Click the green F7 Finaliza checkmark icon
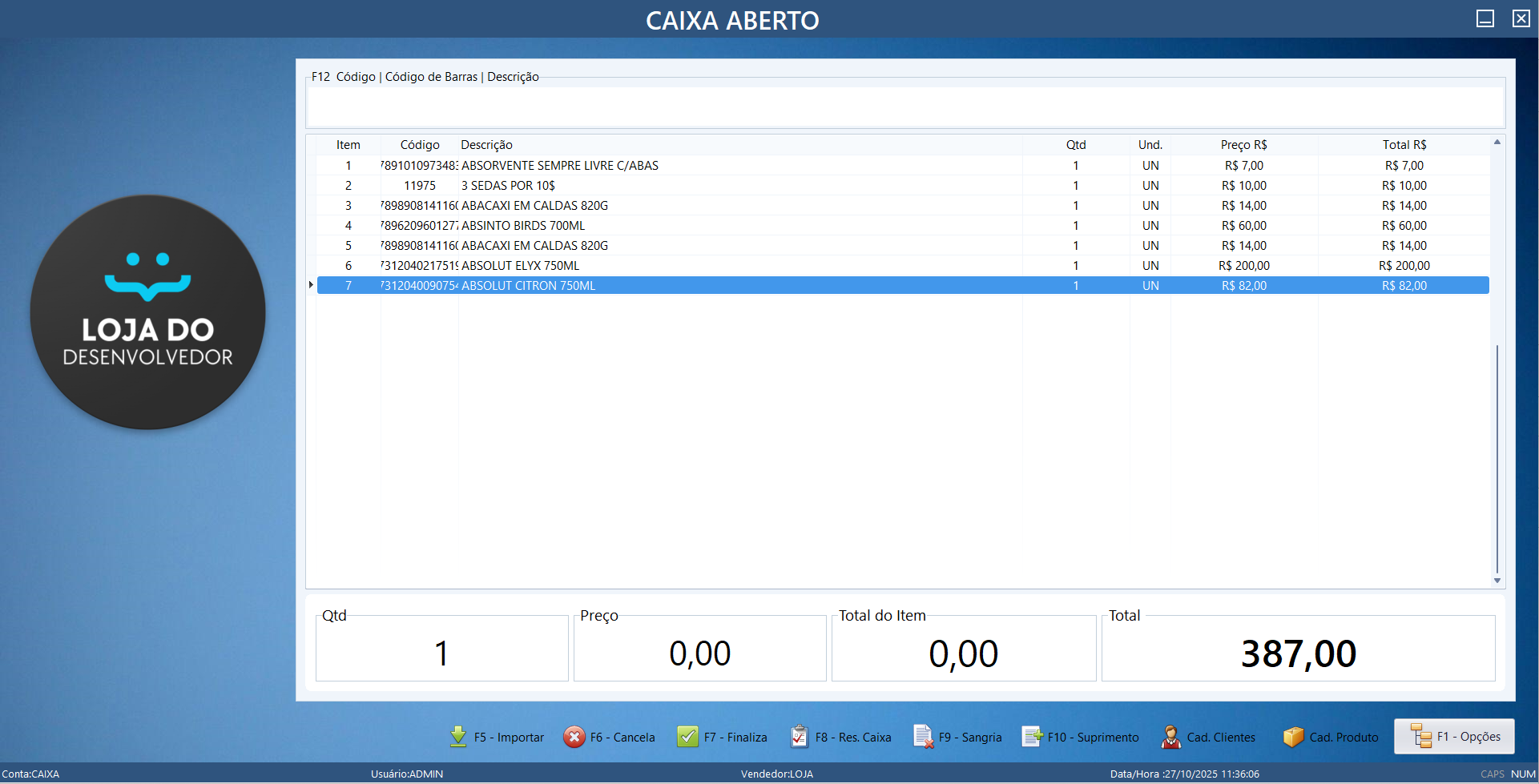This screenshot has height=784, width=1539. click(687, 737)
